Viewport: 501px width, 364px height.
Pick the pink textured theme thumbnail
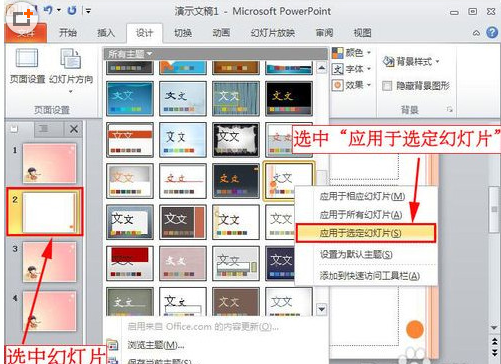point(183,263)
